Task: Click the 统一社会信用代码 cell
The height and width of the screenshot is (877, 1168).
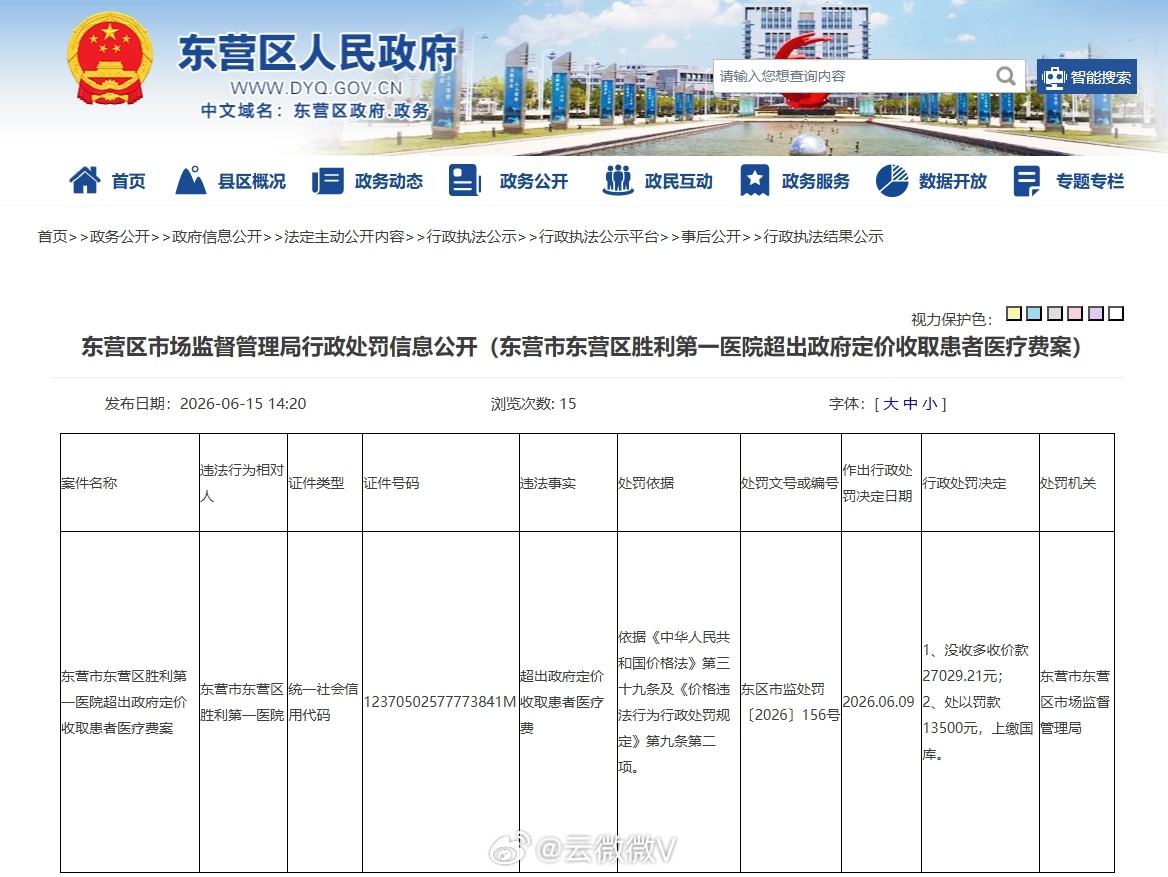Action: pyautogui.click(x=323, y=702)
